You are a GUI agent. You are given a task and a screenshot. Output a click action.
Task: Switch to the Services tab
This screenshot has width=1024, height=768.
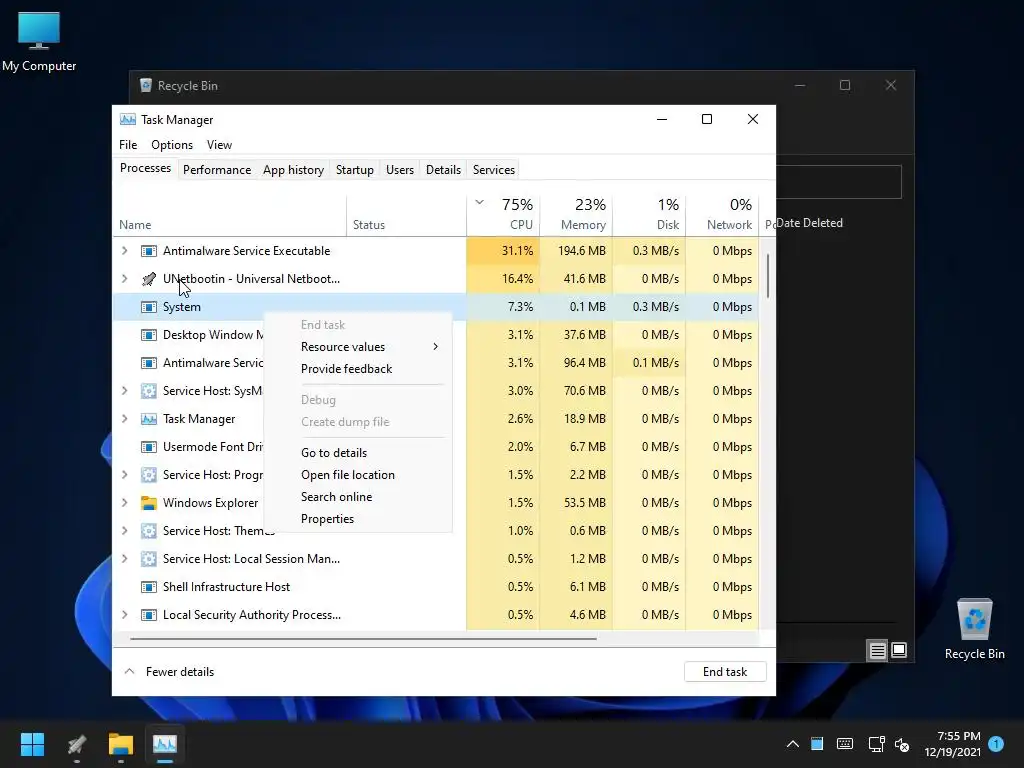tap(494, 170)
